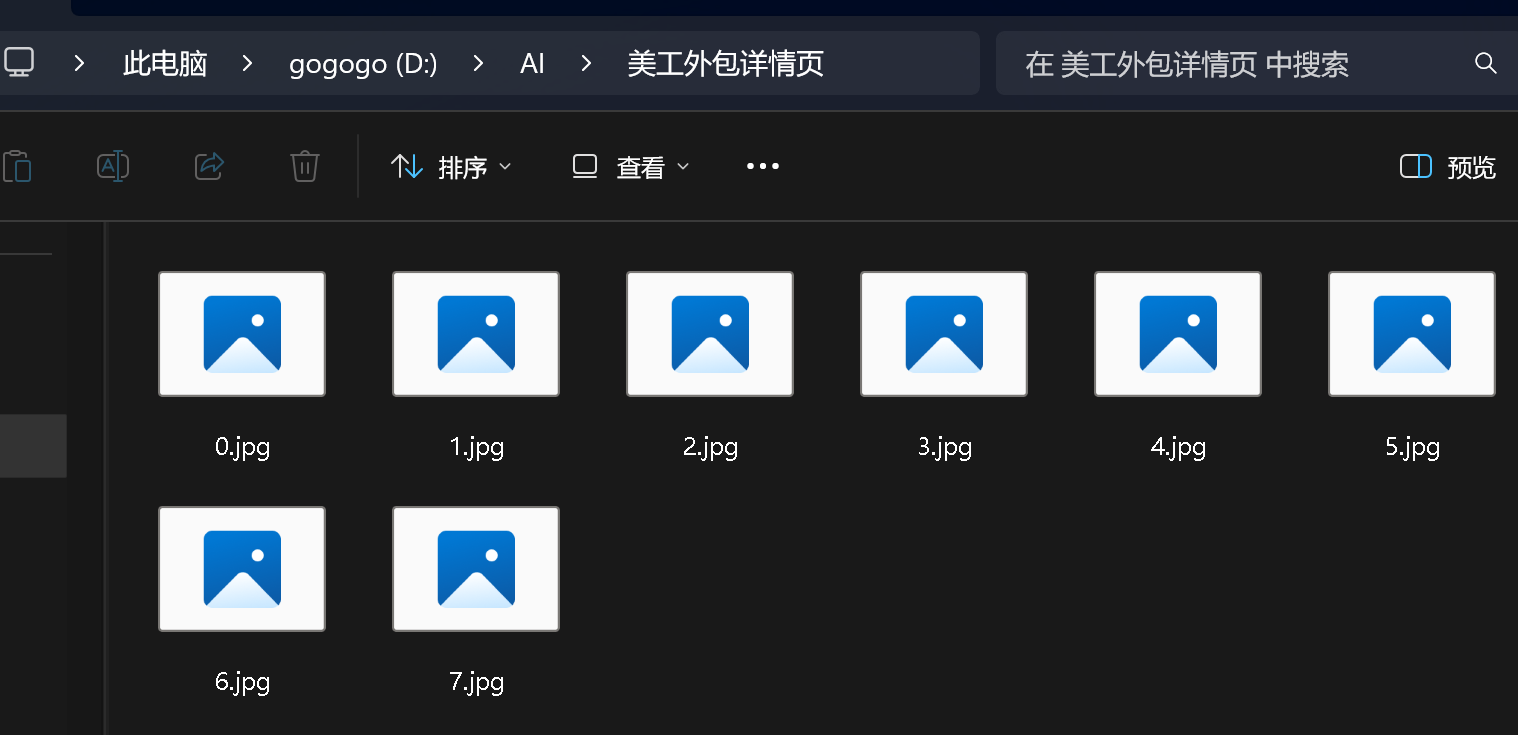Navigate to the AI folder via breadcrumb

click(531, 63)
